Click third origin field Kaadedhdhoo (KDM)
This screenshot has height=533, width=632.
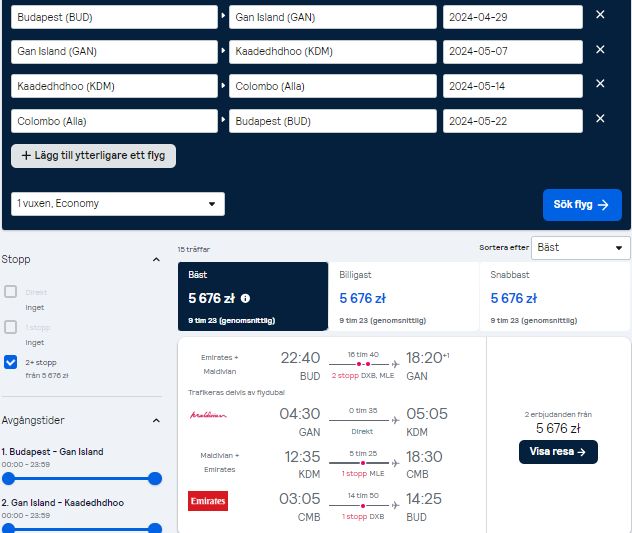click(114, 86)
